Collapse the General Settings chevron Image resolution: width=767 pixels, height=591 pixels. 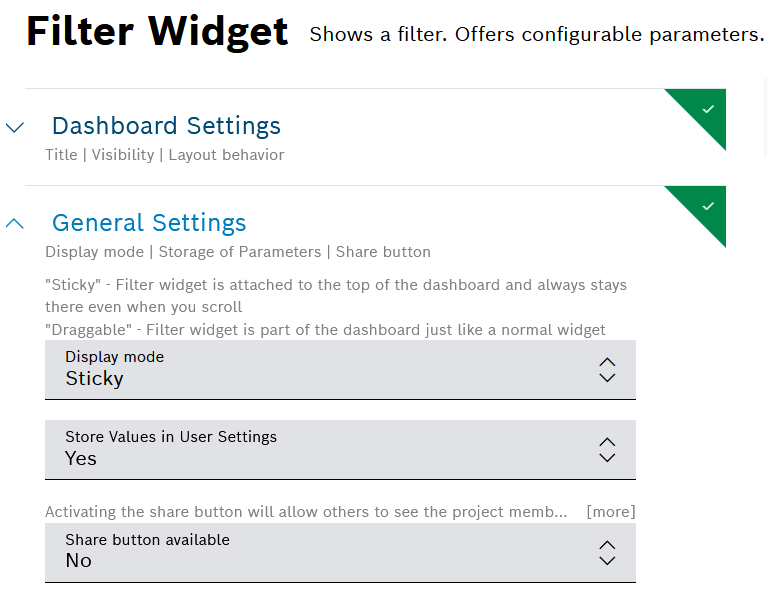click(x=15, y=224)
